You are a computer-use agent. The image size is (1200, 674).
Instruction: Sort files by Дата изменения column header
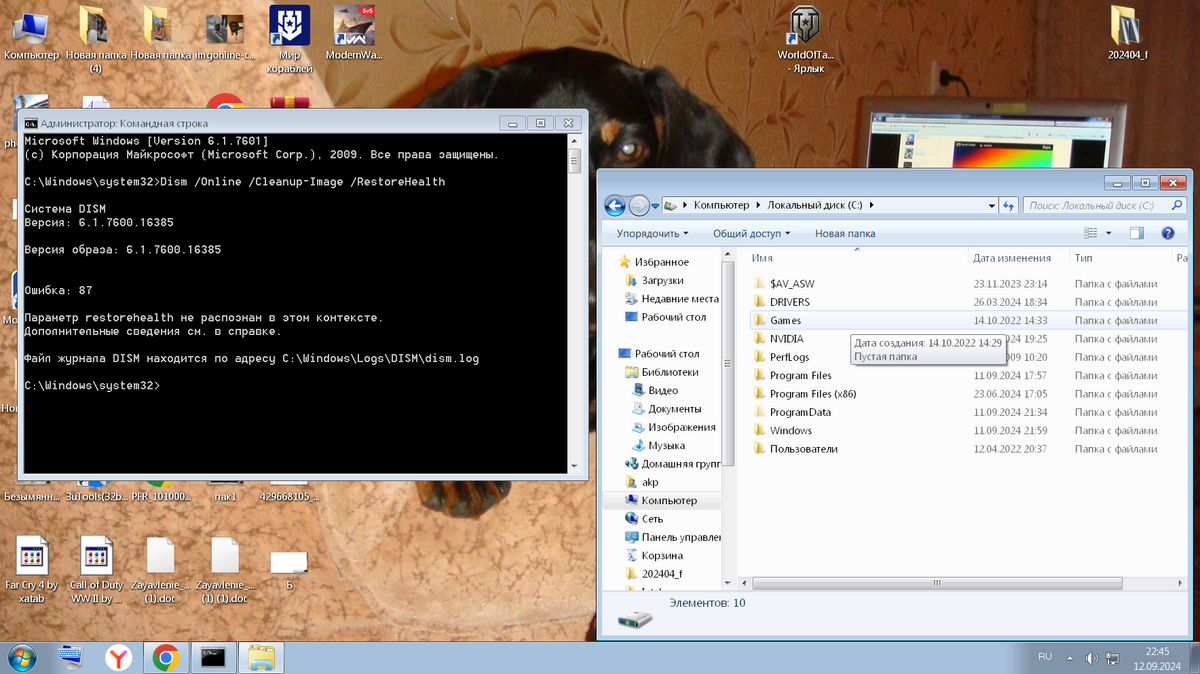(x=1012, y=258)
